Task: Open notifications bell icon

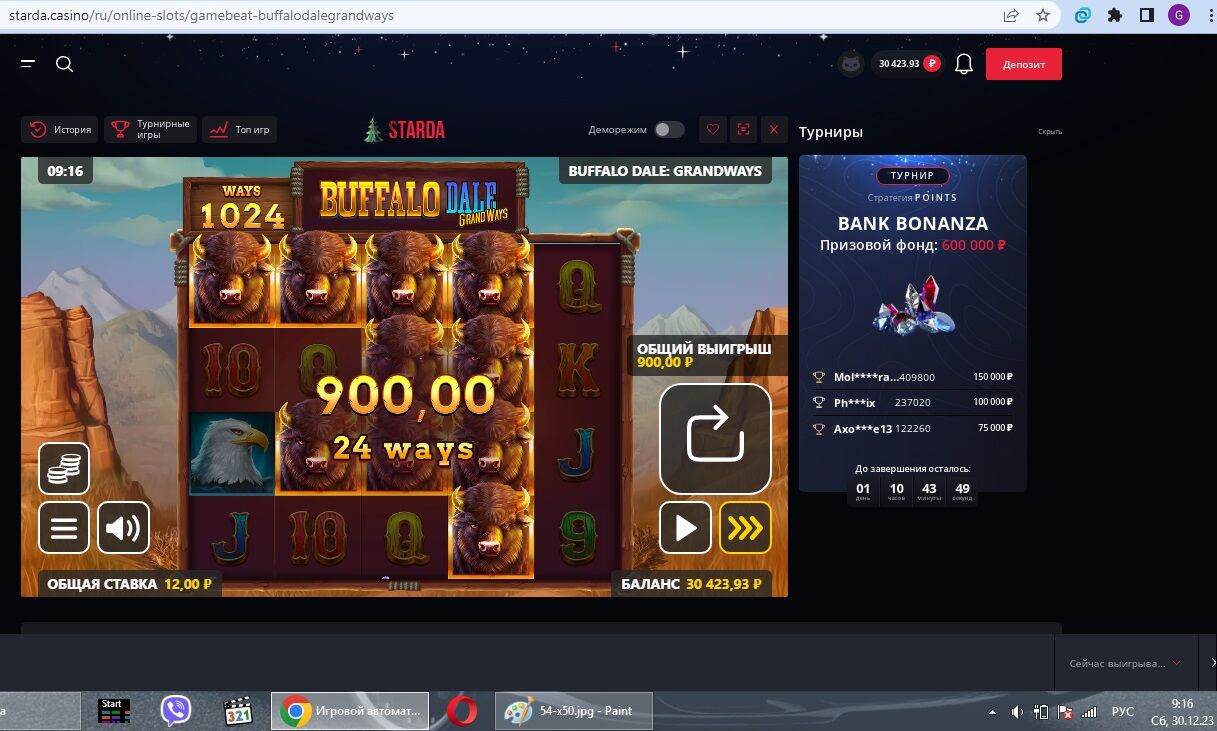Action: pos(963,64)
